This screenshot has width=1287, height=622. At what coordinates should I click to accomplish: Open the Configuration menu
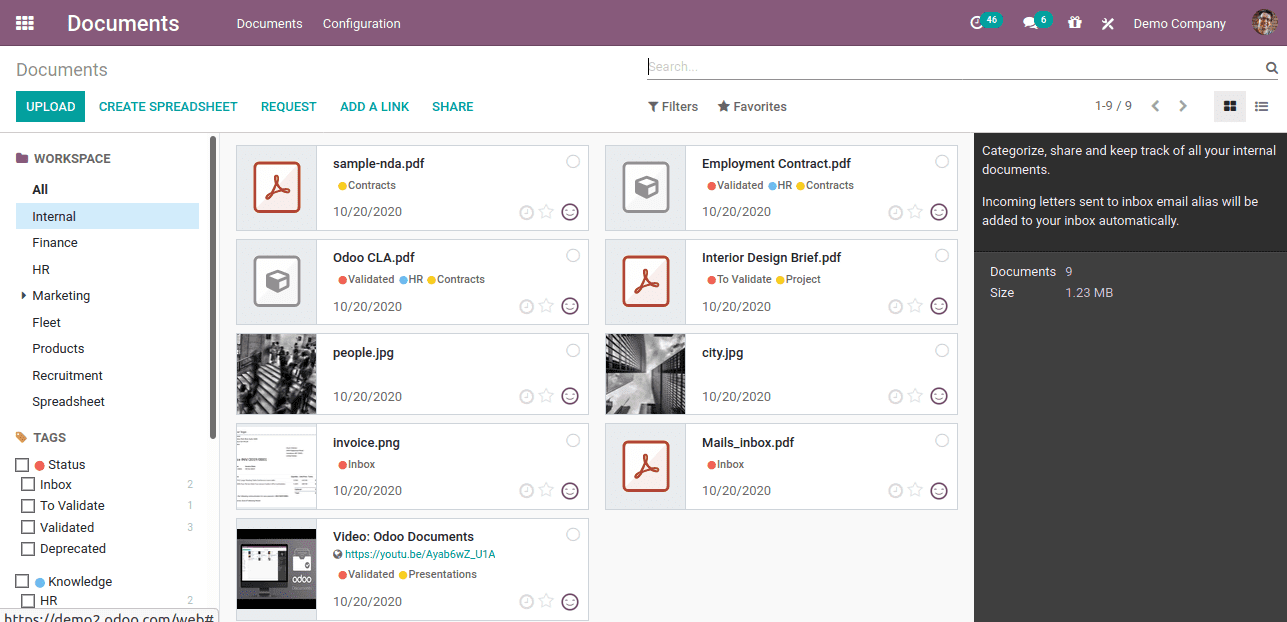pos(361,23)
